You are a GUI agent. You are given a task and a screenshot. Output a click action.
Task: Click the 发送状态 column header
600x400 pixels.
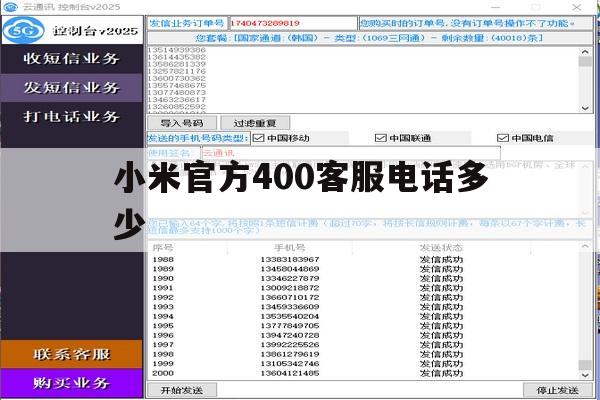point(441,248)
